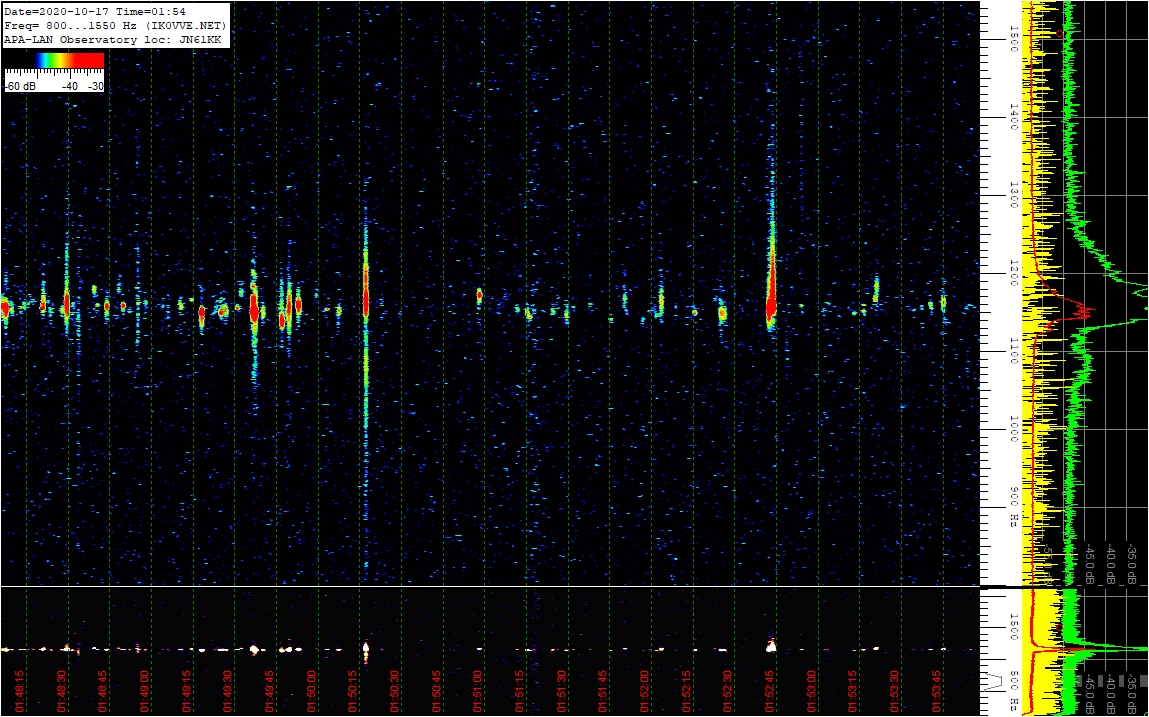Click the 1400 label on main frequency scale
The width and height of the screenshot is (1149, 717).
(1014, 117)
